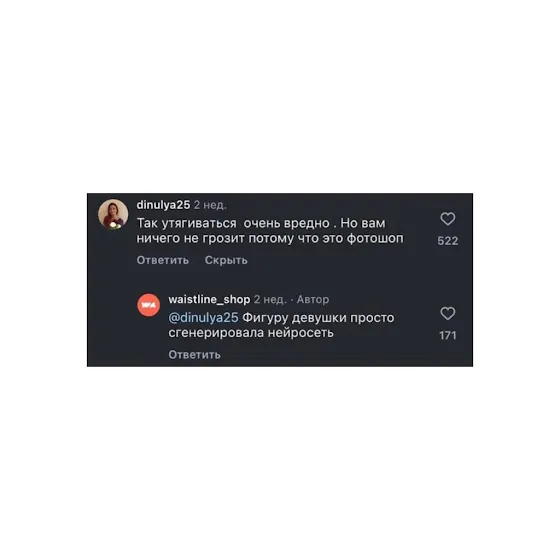Click the 2 нед. timestamp beside dinulya25

pos(210,205)
